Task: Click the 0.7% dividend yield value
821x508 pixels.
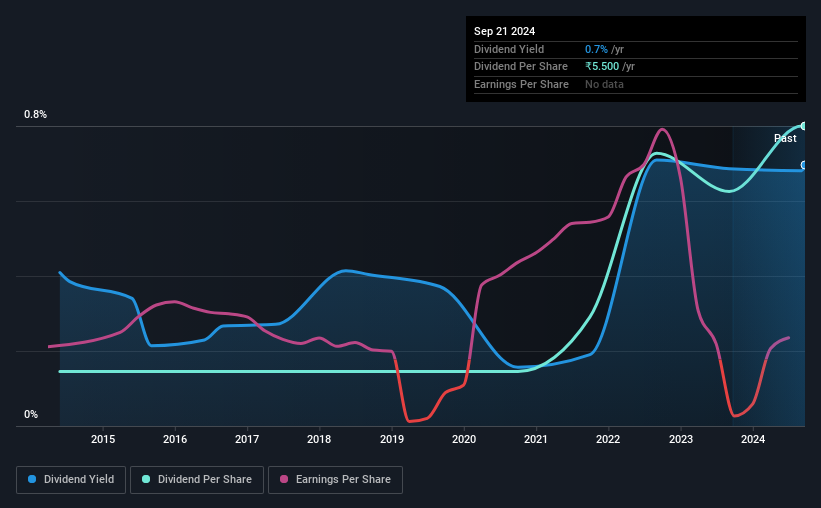Action: click(596, 49)
